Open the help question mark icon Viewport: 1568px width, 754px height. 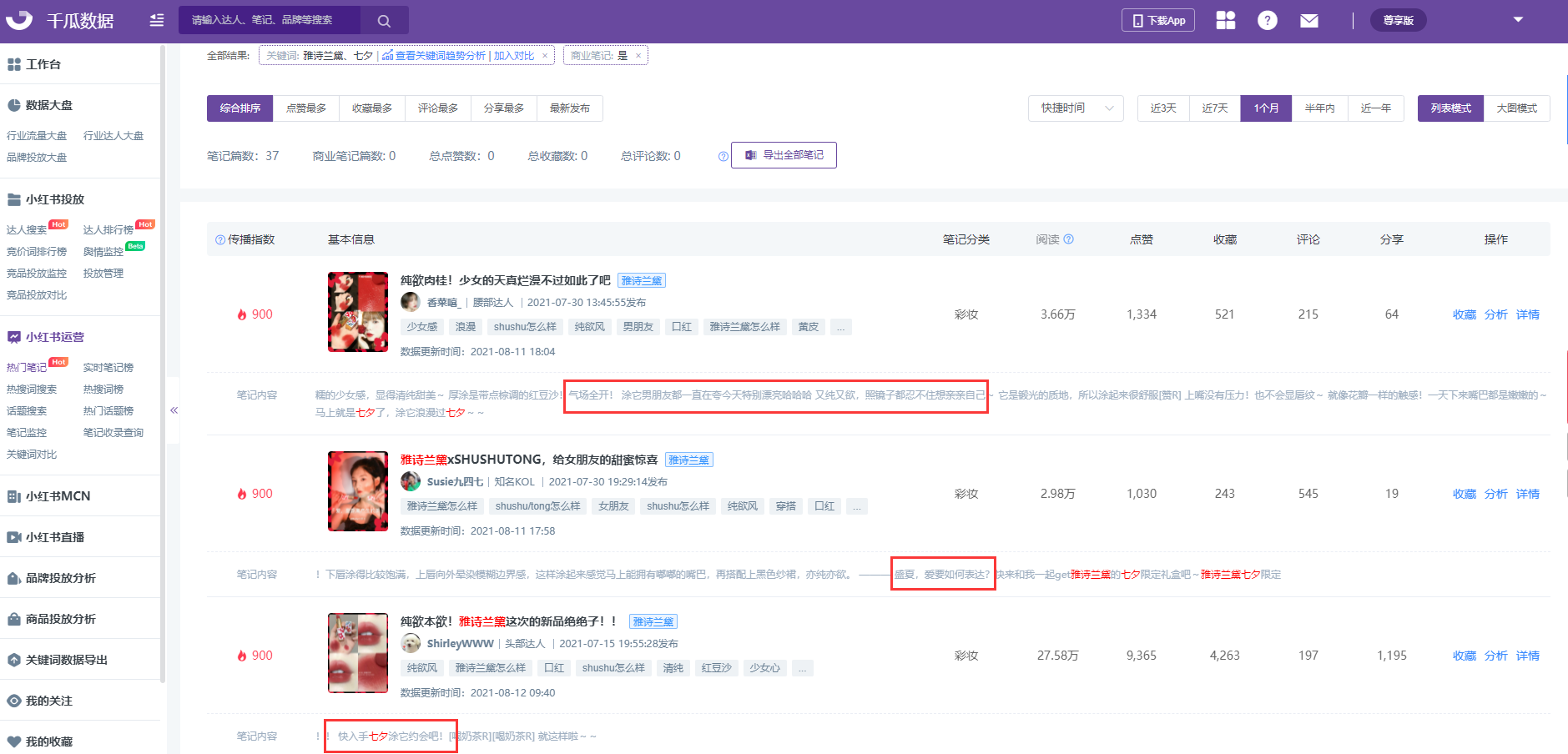click(1268, 20)
